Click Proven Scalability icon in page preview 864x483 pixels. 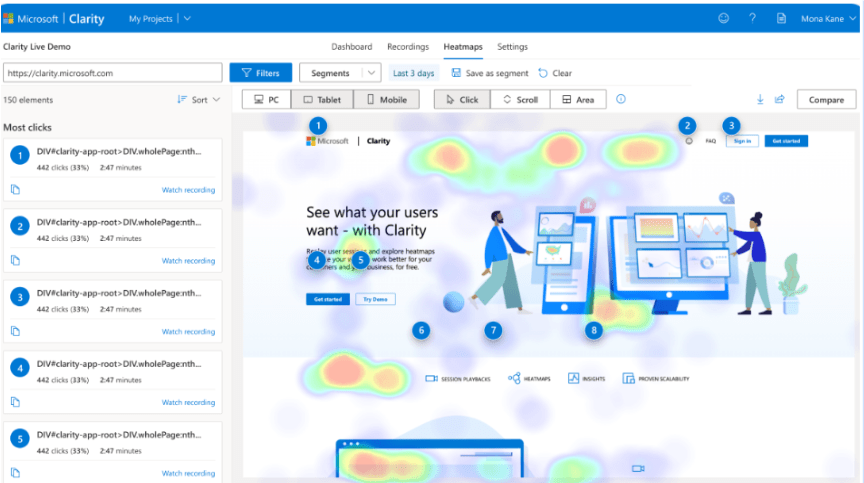click(628, 378)
